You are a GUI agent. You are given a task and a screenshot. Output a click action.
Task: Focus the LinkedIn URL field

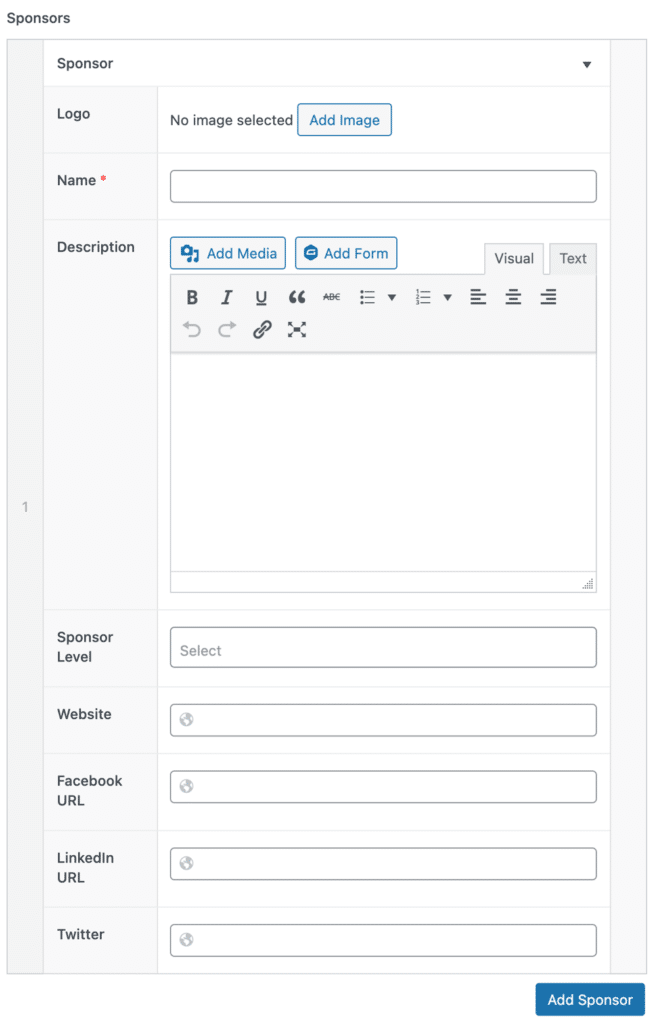click(x=383, y=864)
